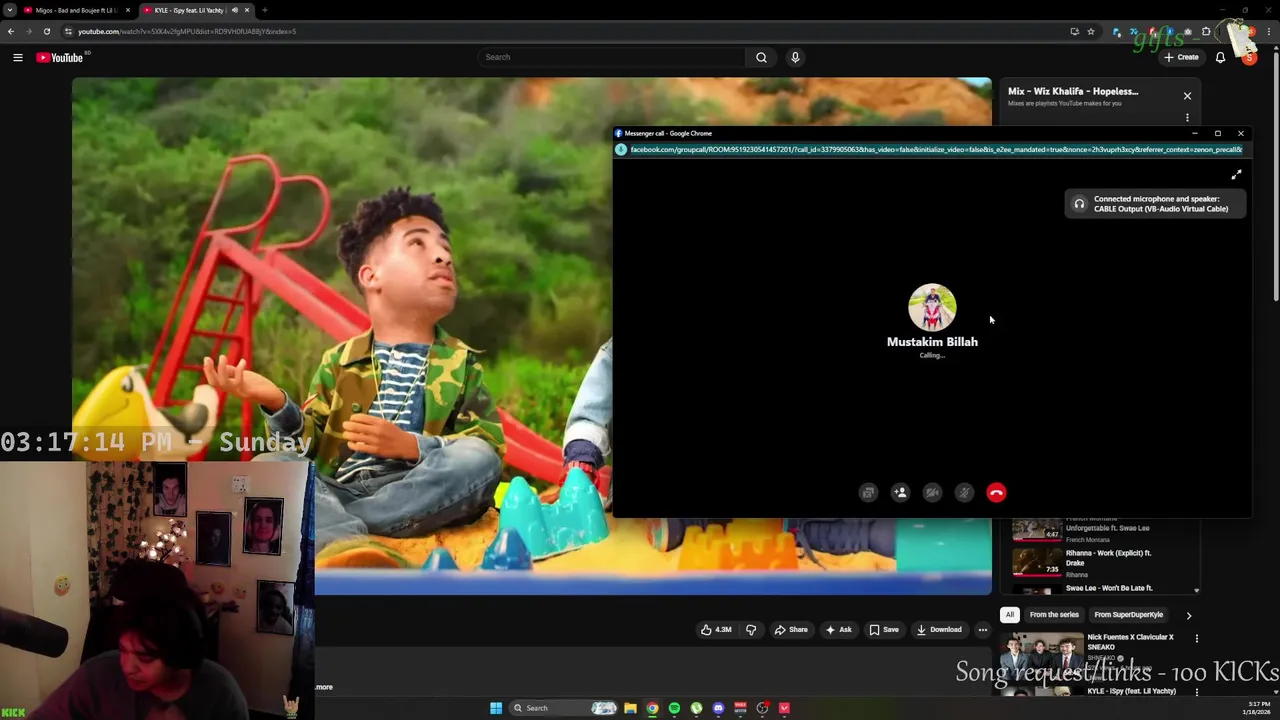
Task: Click the Chrome icon in the taskbar
Action: pos(652,708)
